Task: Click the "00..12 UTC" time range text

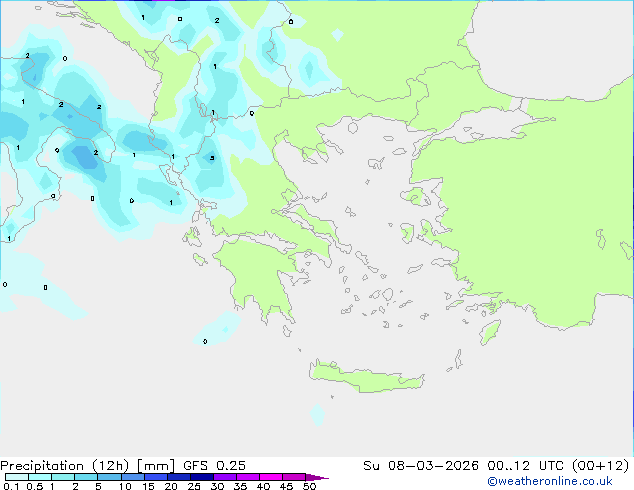Action: 526,466
